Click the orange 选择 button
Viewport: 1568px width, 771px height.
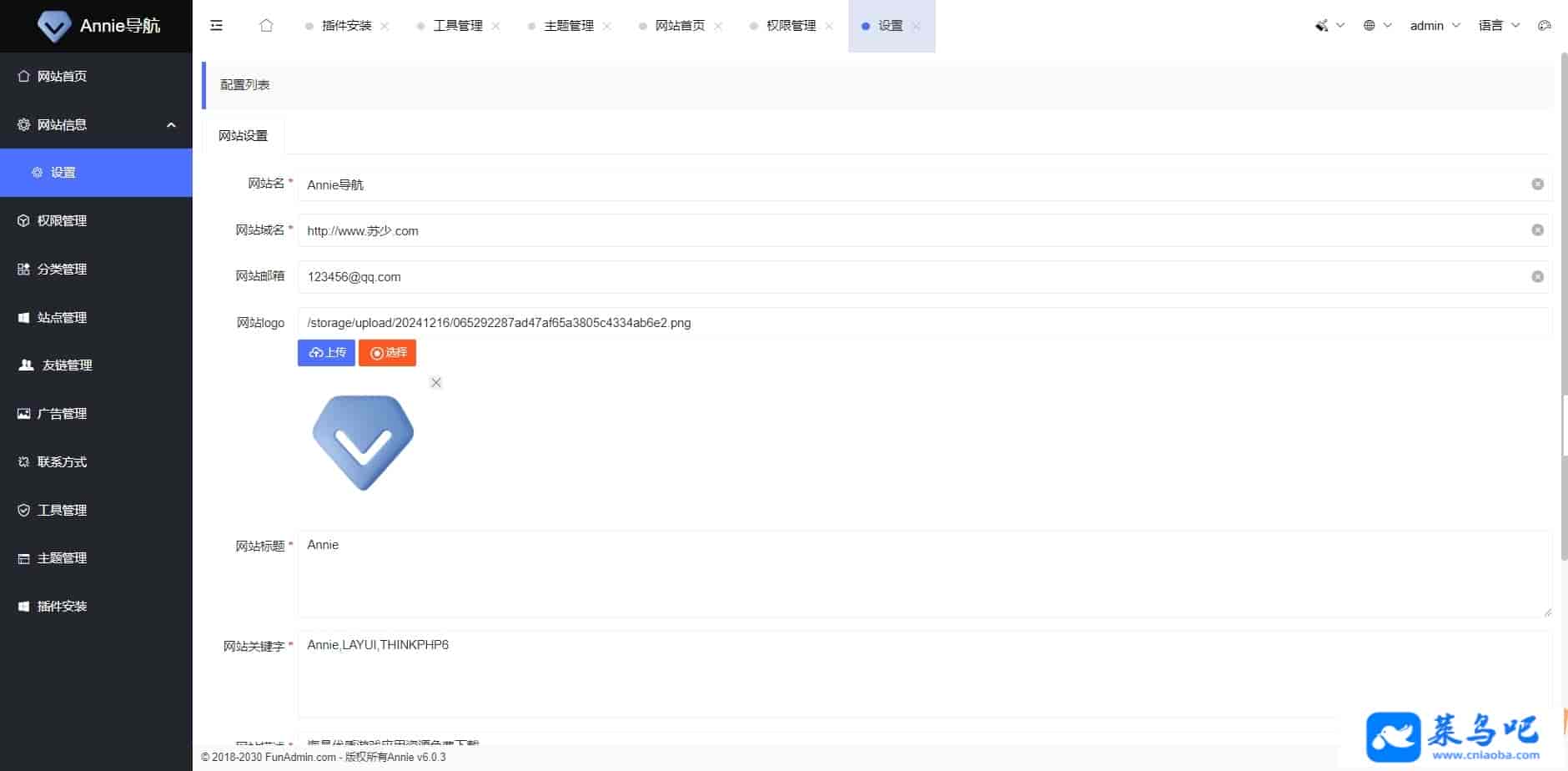click(387, 353)
